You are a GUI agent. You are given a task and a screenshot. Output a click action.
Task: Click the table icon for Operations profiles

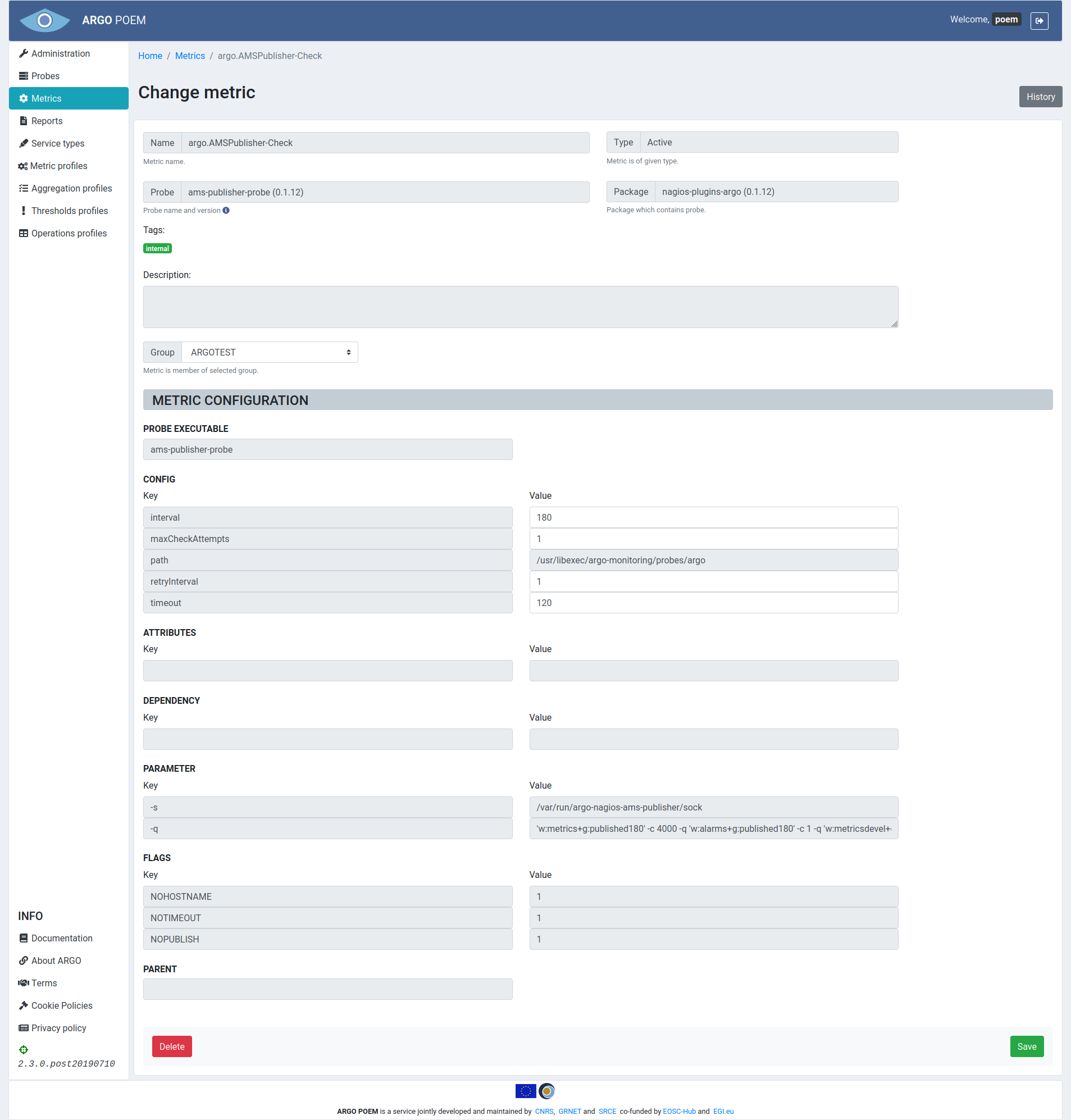(24, 234)
